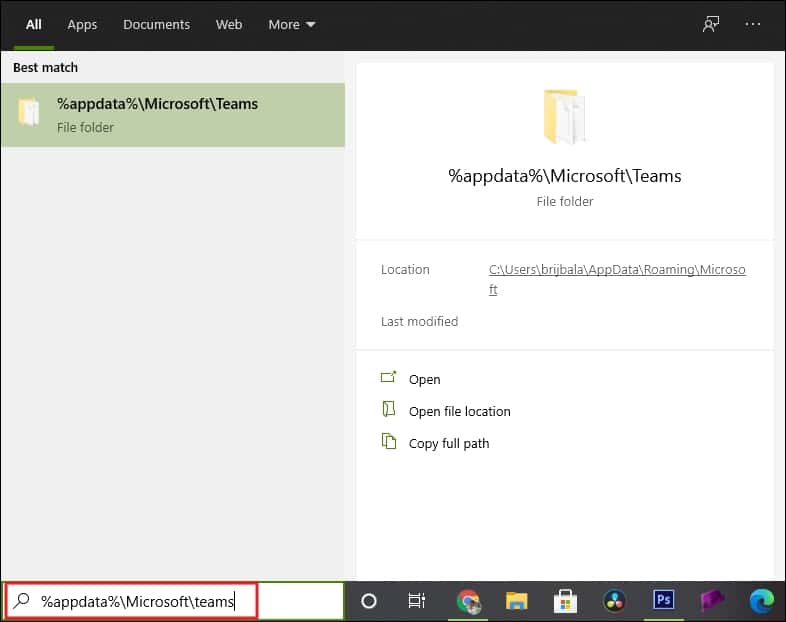Viewport: 786px width, 622px height.
Task: Switch to Photoshop on the taskbar
Action: [x=663, y=601]
